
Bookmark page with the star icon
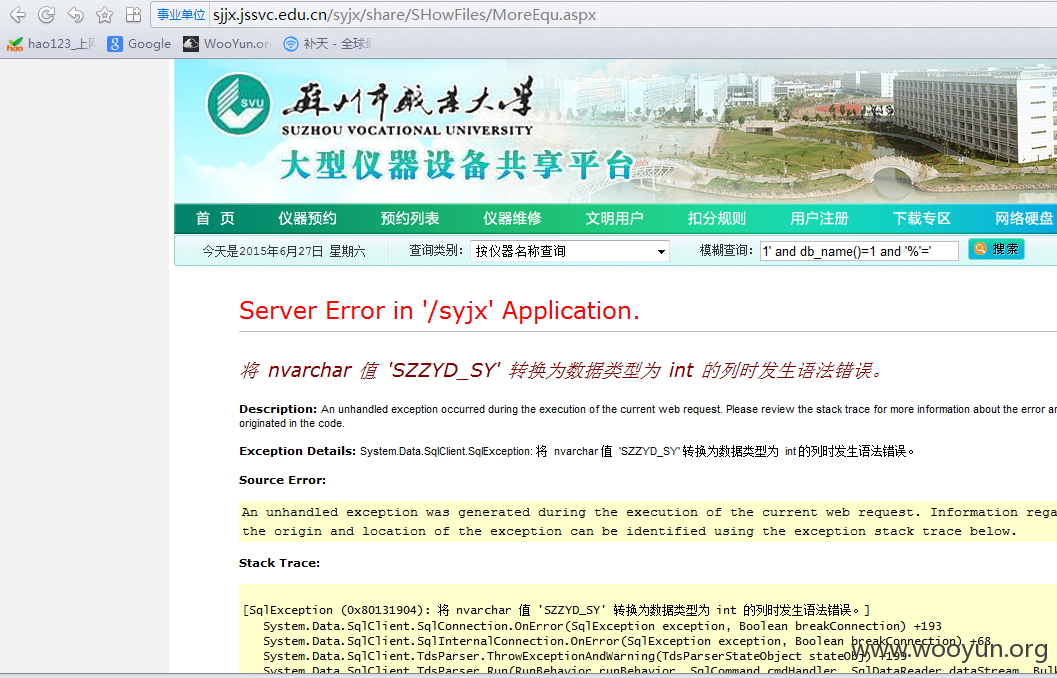[x=104, y=15]
